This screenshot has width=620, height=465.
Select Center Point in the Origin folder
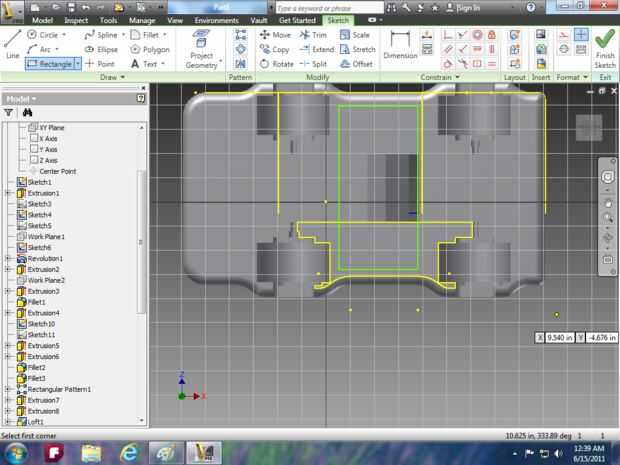[x=53, y=171]
